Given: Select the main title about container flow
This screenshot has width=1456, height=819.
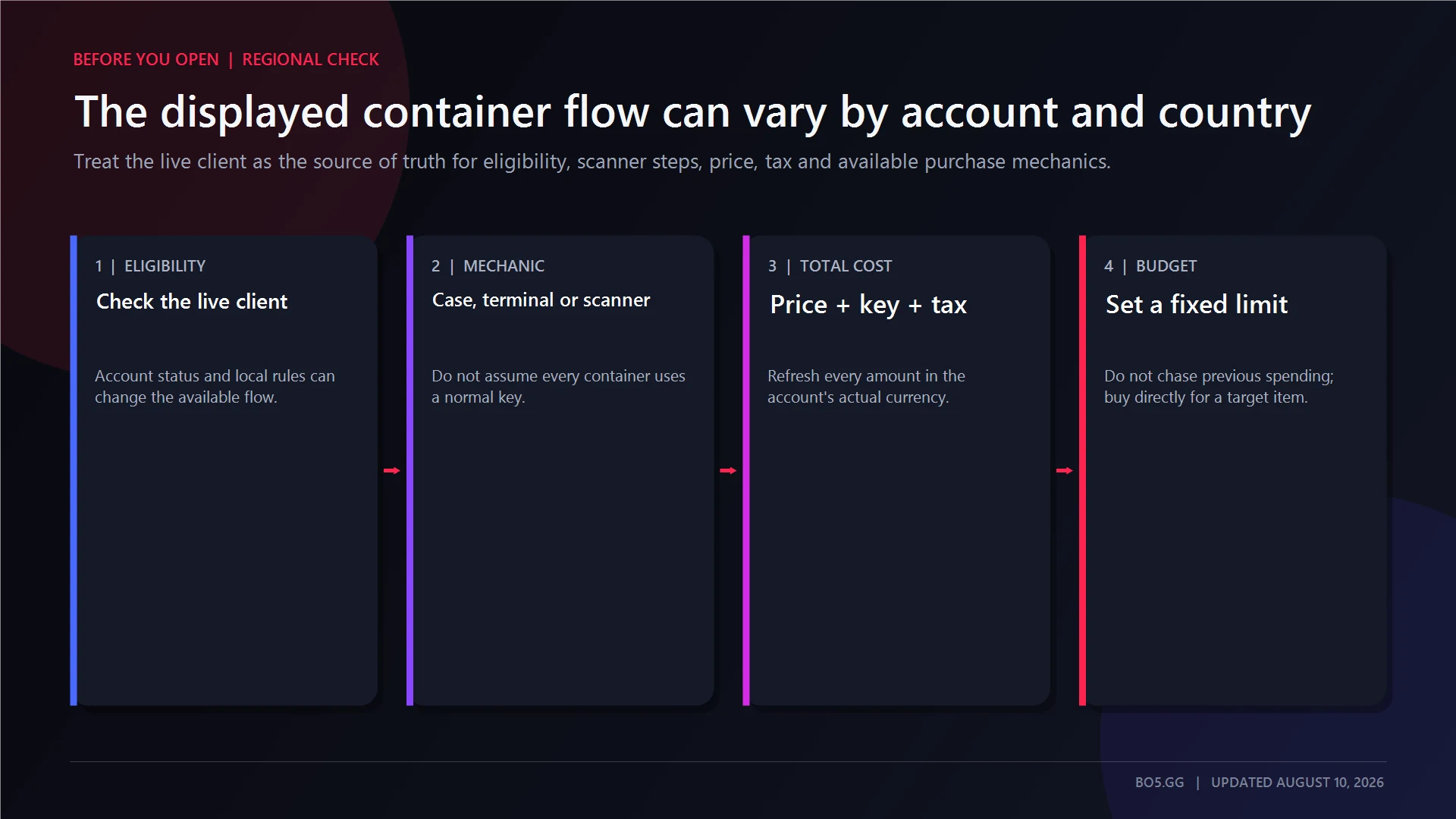Looking at the screenshot, I should 692,112.
